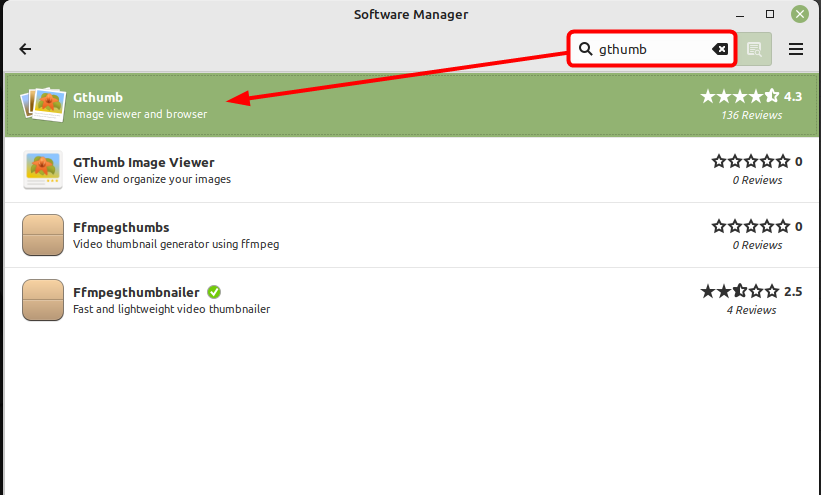Click 'Image viewer and browser' description
The image size is (821, 495).
click(x=140, y=114)
